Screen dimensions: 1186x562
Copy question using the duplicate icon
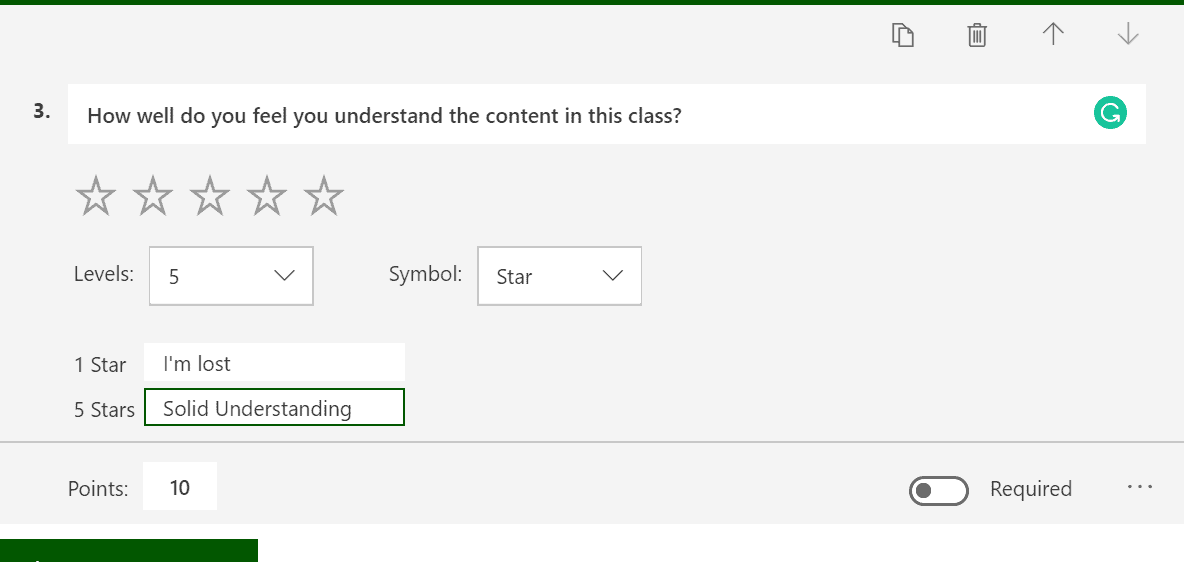pyautogui.click(x=902, y=35)
